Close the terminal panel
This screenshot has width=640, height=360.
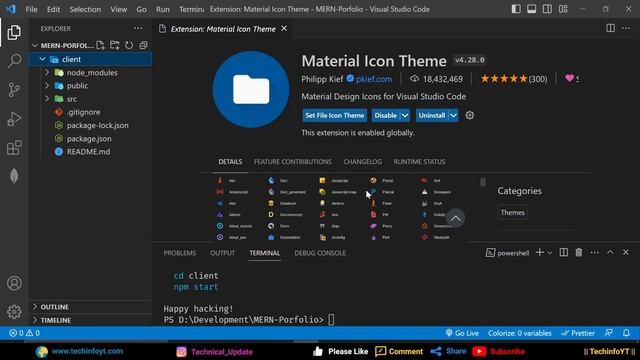[x=626, y=253]
